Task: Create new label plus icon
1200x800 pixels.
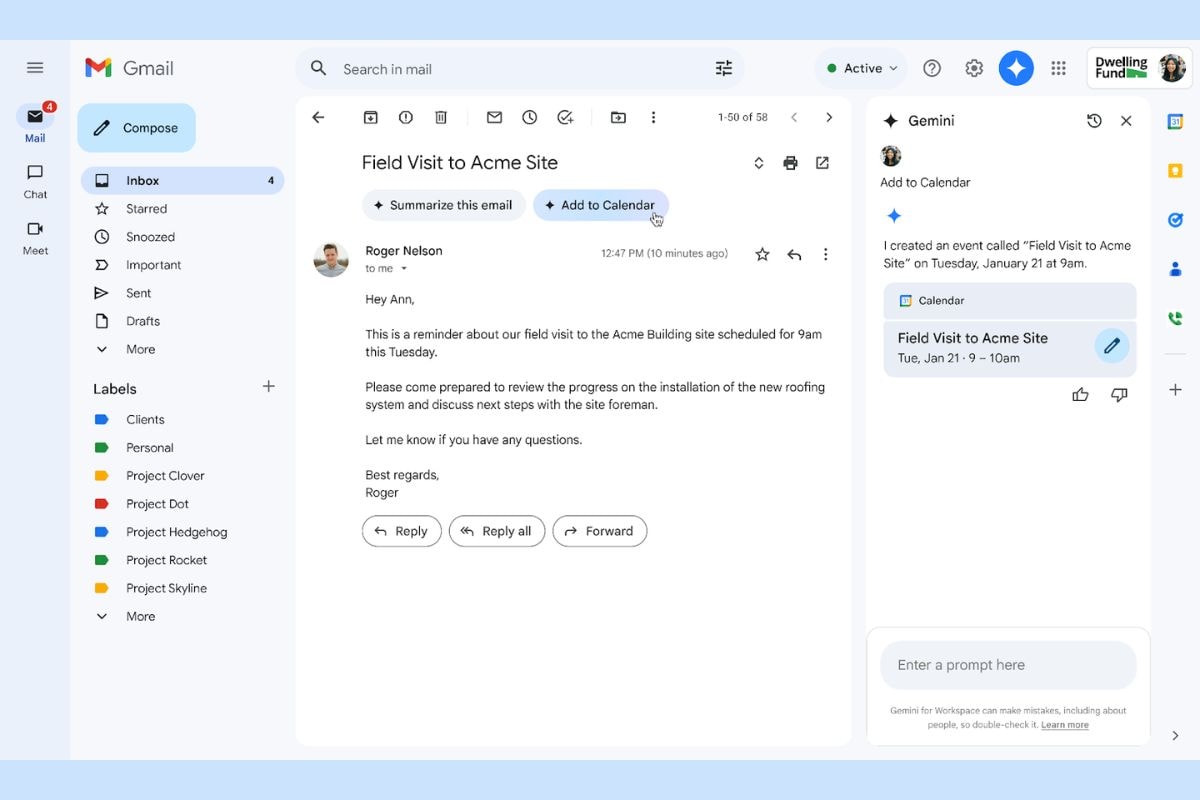Action: point(268,387)
